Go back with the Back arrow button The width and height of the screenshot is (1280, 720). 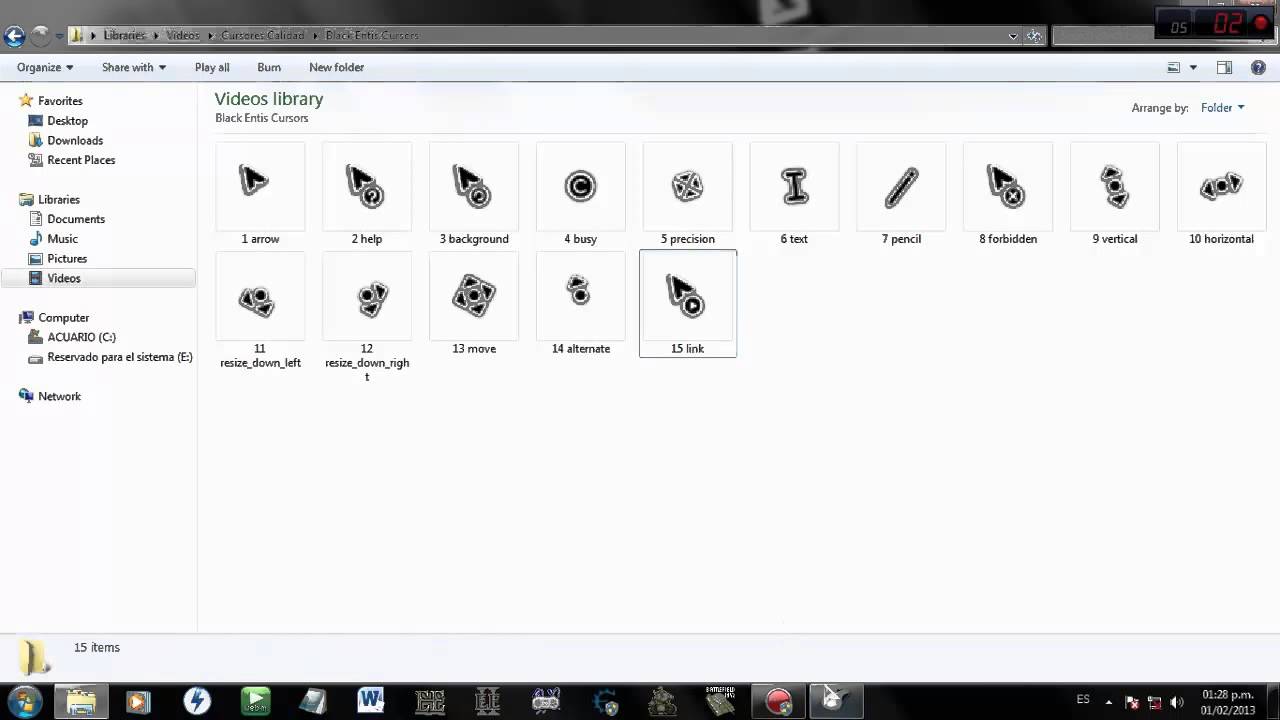14,36
